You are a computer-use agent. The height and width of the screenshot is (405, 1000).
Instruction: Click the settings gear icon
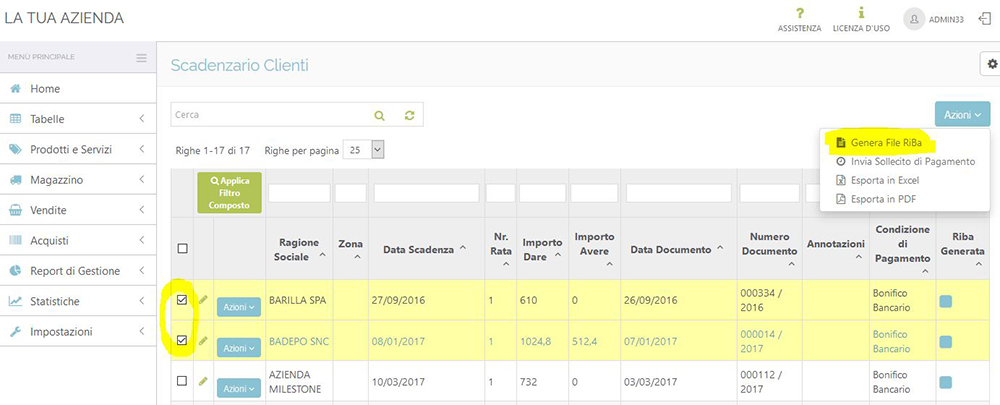click(x=989, y=63)
